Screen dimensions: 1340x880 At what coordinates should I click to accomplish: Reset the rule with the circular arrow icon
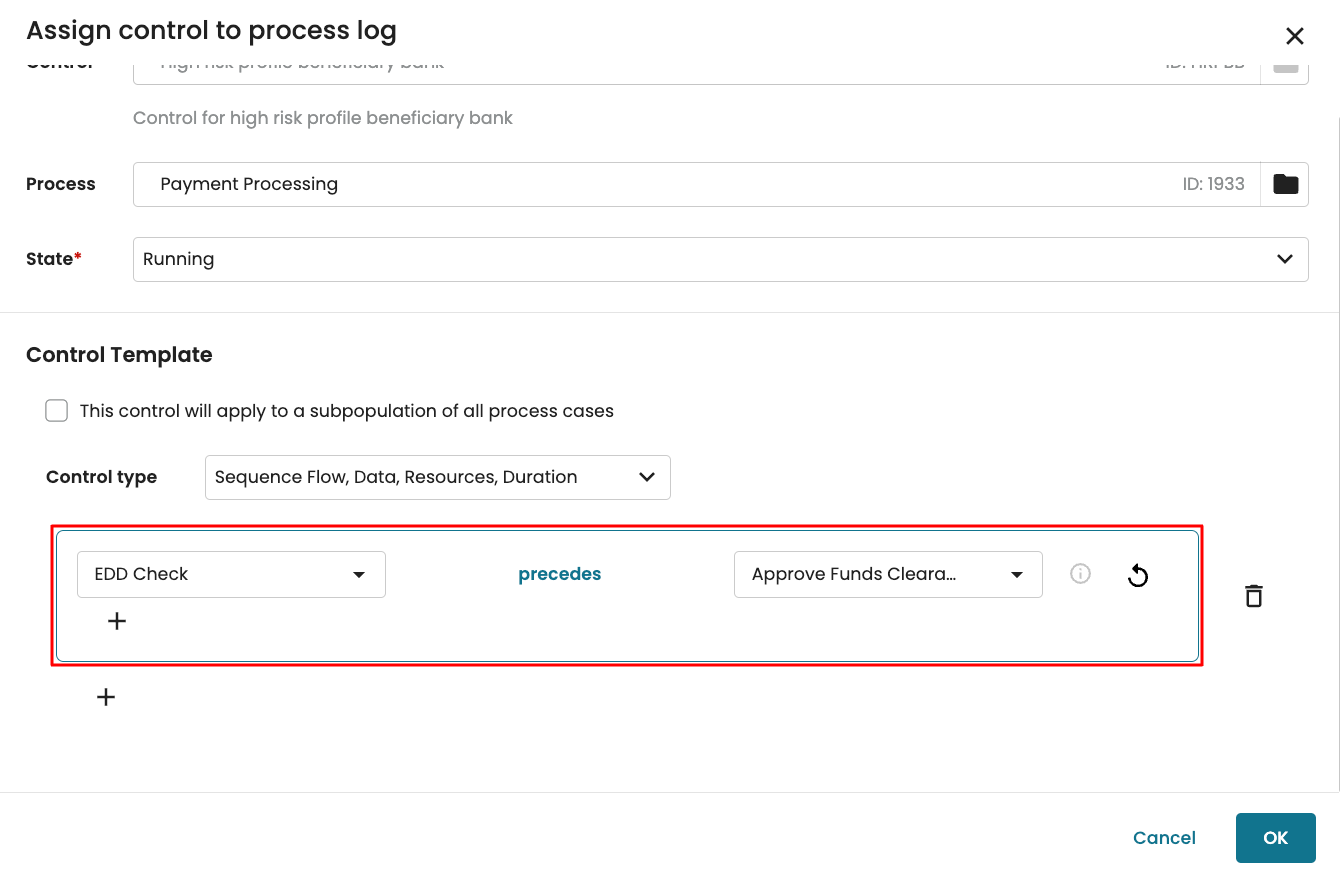click(1138, 575)
